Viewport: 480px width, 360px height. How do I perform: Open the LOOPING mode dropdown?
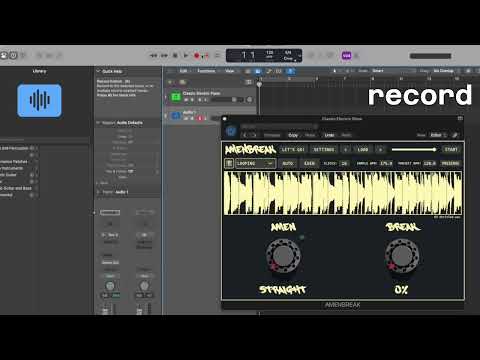255,163
